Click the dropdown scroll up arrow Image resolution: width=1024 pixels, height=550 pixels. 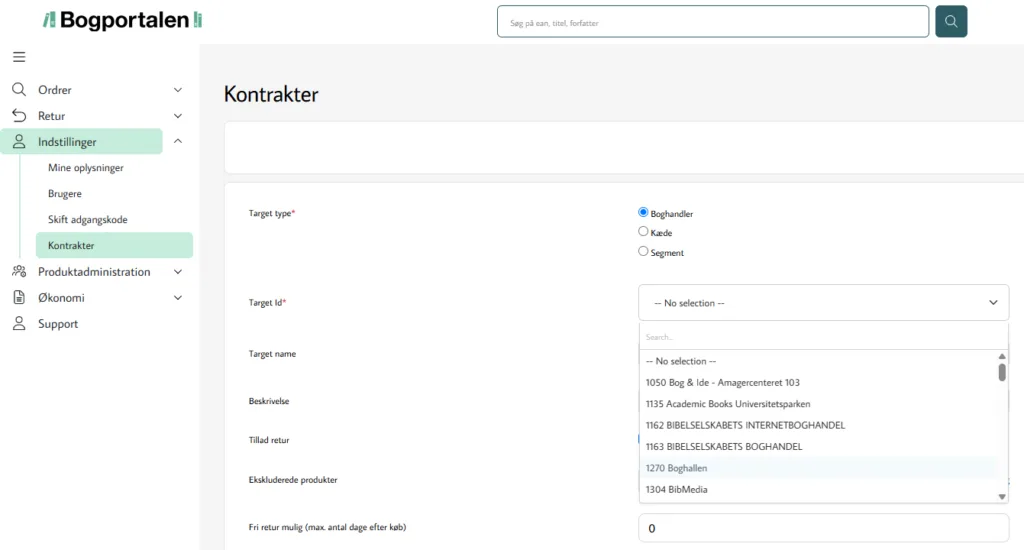(1002, 356)
